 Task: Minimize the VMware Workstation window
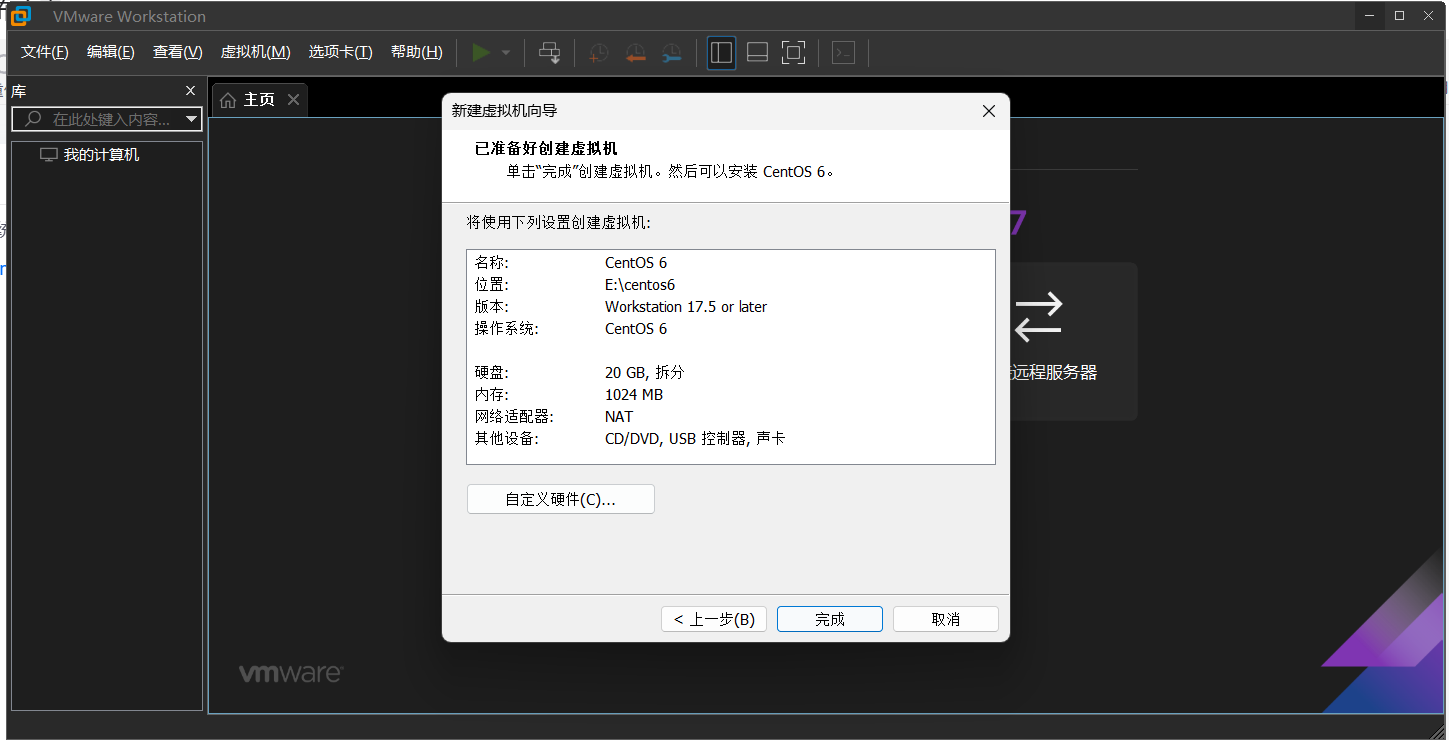tap(1372, 15)
